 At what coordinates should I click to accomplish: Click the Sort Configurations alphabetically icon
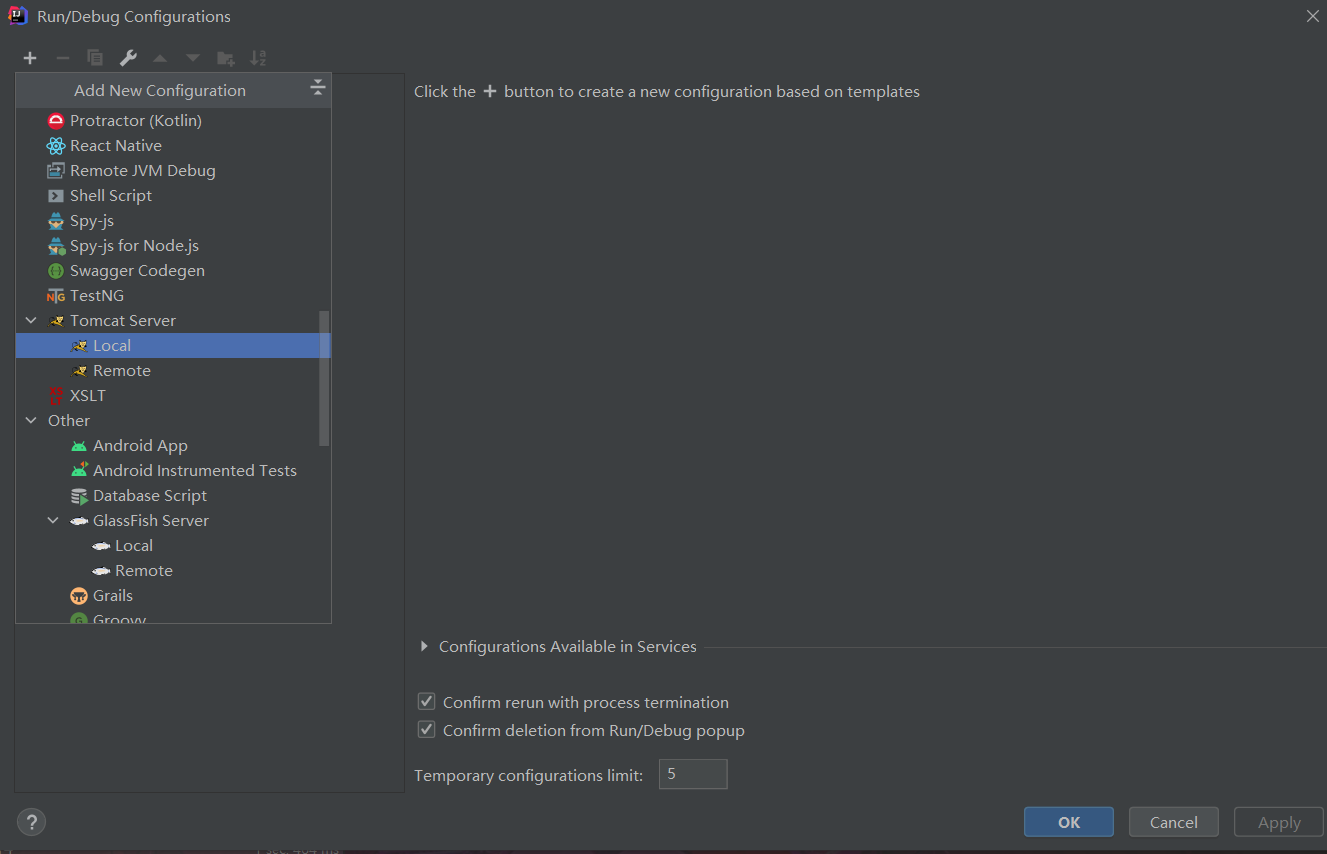click(x=258, y=58)
